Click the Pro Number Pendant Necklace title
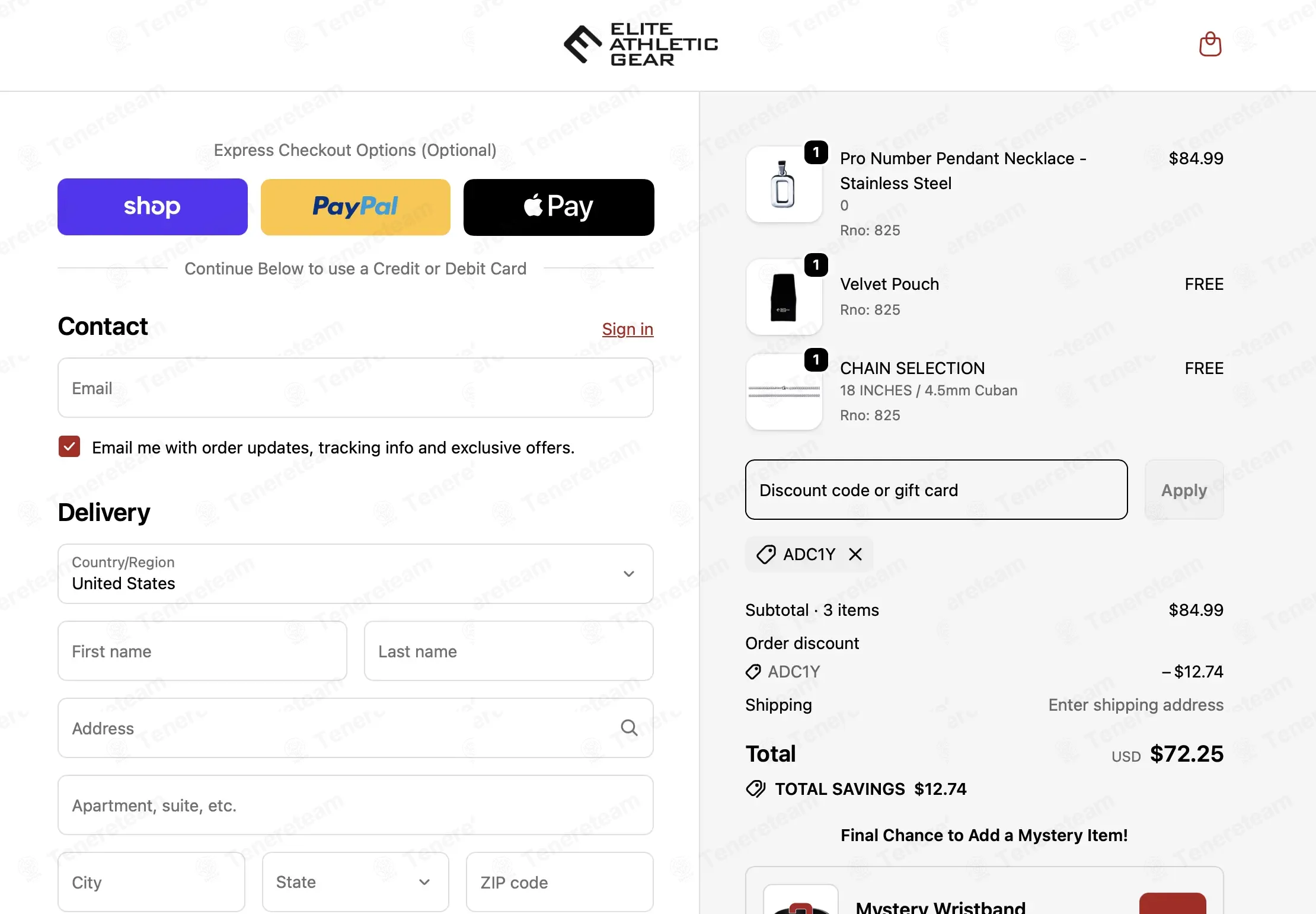 [x=963, y=171]
